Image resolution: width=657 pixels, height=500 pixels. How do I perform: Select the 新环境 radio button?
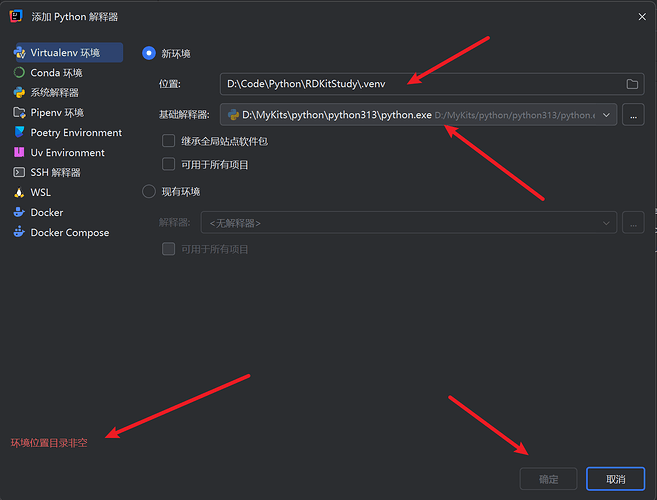point(149,53)
